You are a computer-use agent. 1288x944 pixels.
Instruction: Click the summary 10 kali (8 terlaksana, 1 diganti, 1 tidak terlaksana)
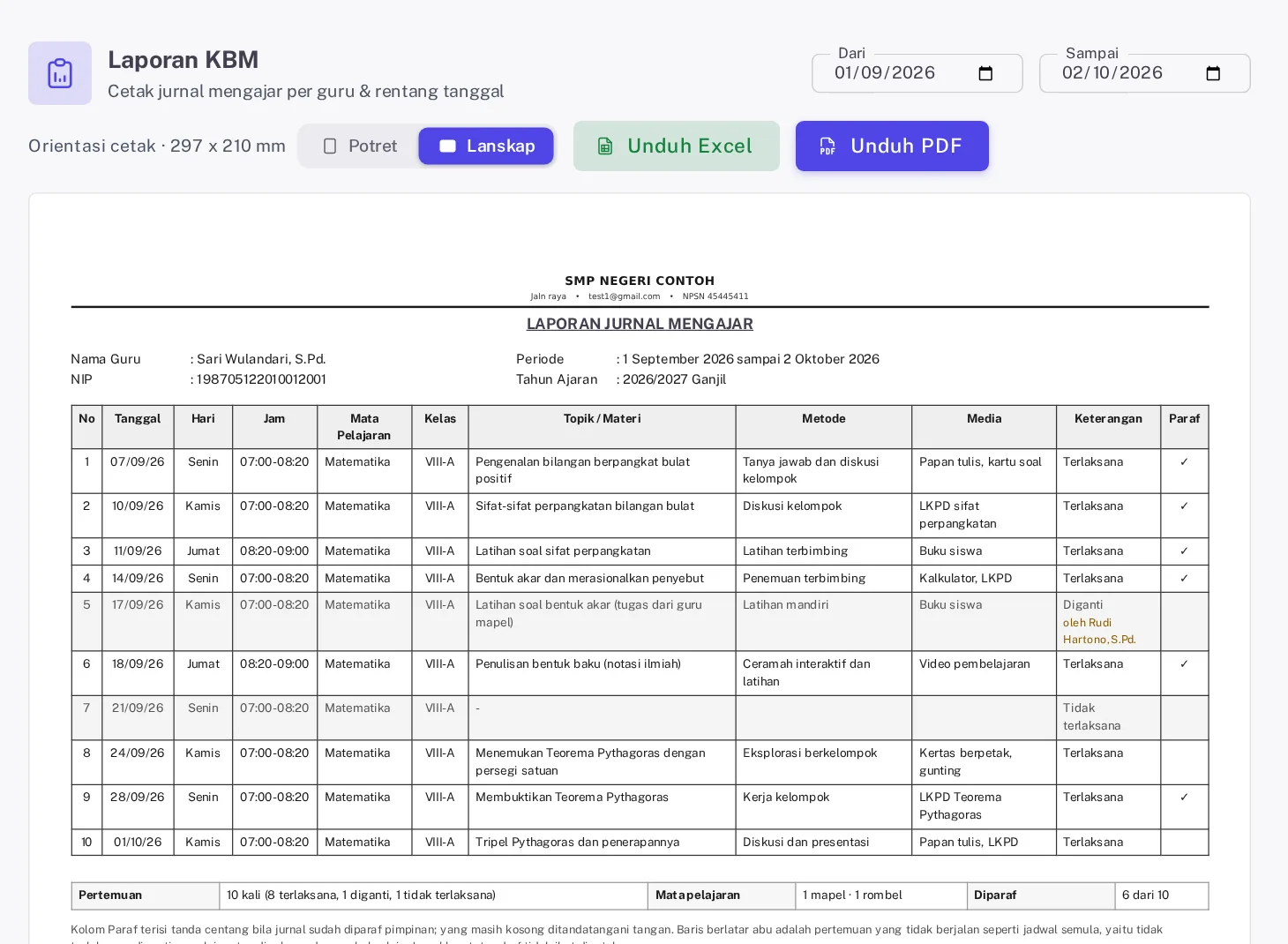361,895
